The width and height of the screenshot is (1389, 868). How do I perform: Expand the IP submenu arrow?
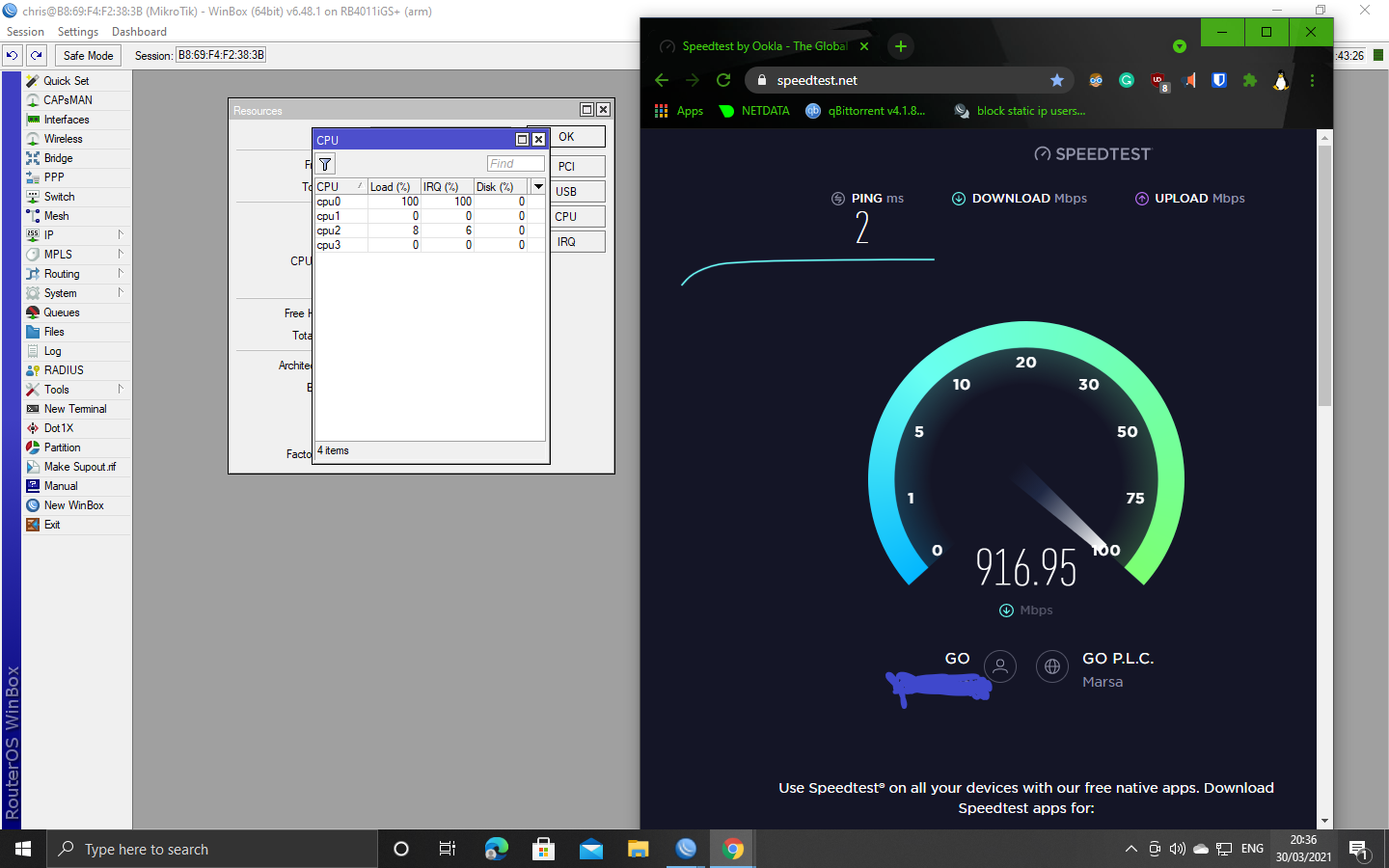pos(121,234)
